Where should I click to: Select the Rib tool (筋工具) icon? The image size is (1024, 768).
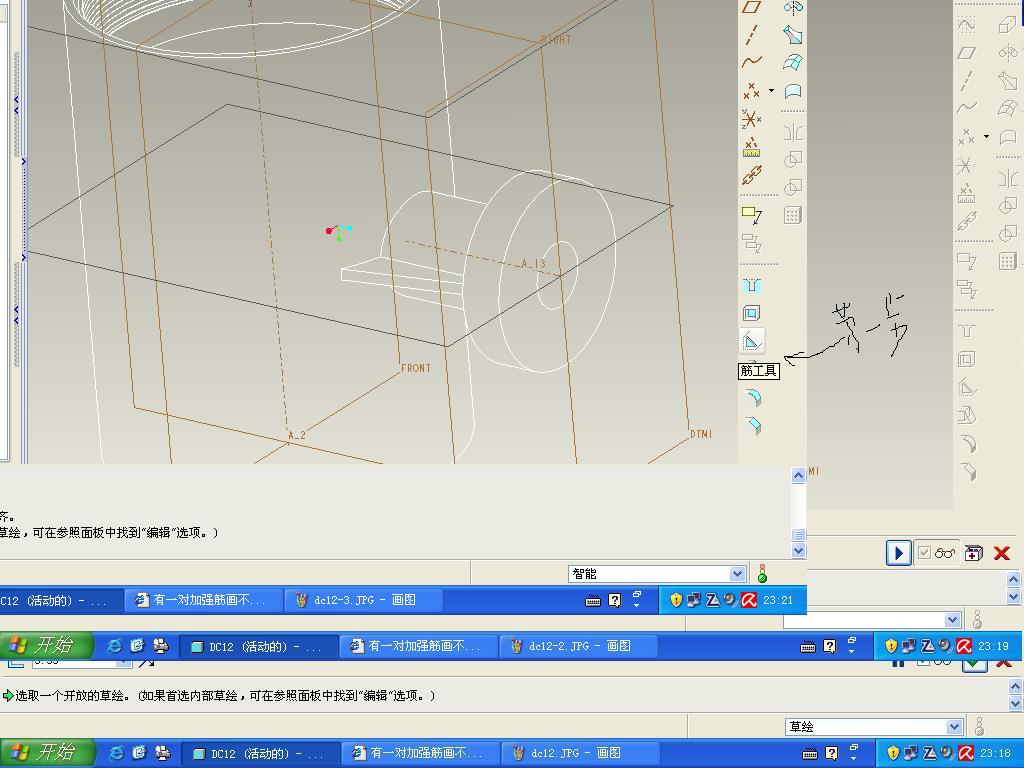752,341
